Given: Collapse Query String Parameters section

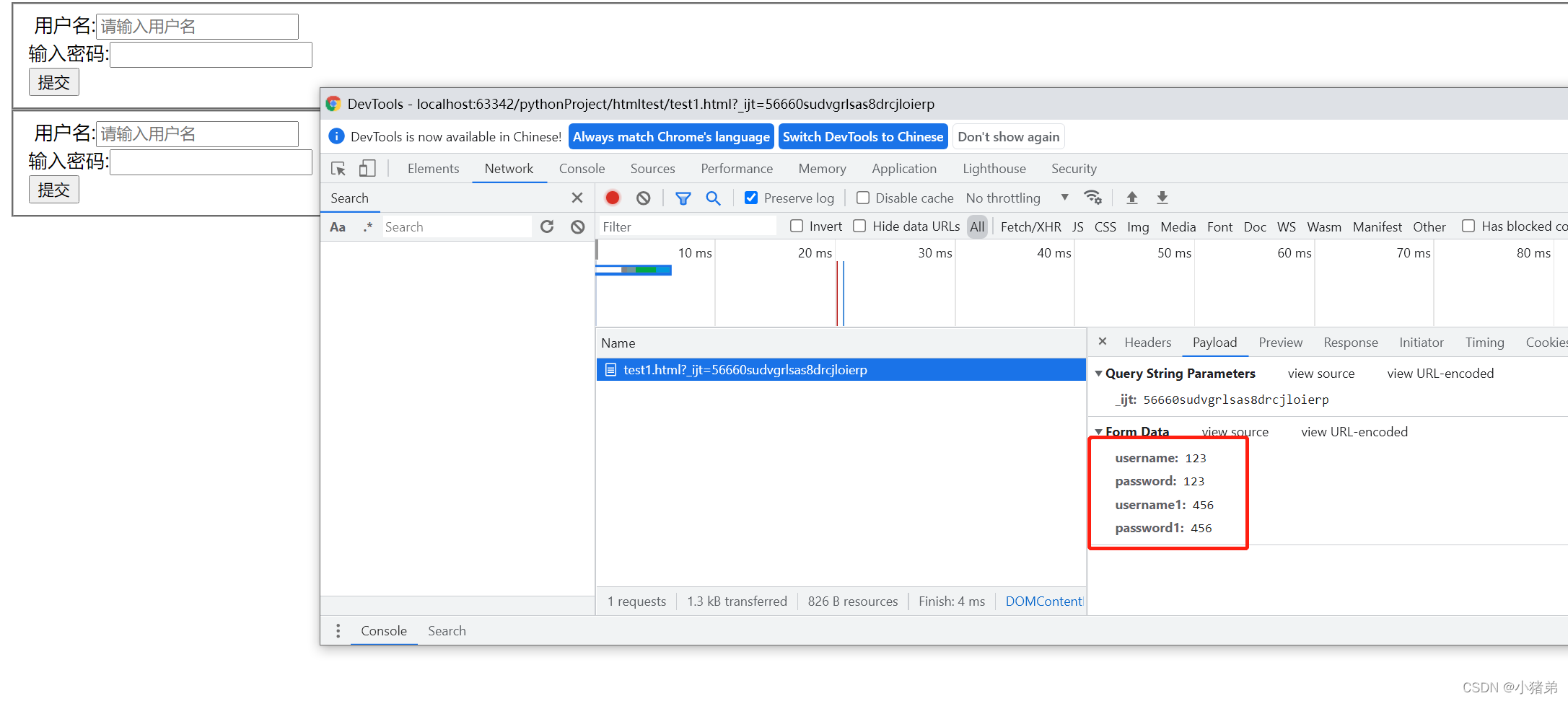Looking at the screenshot, I should point(1099,374).
